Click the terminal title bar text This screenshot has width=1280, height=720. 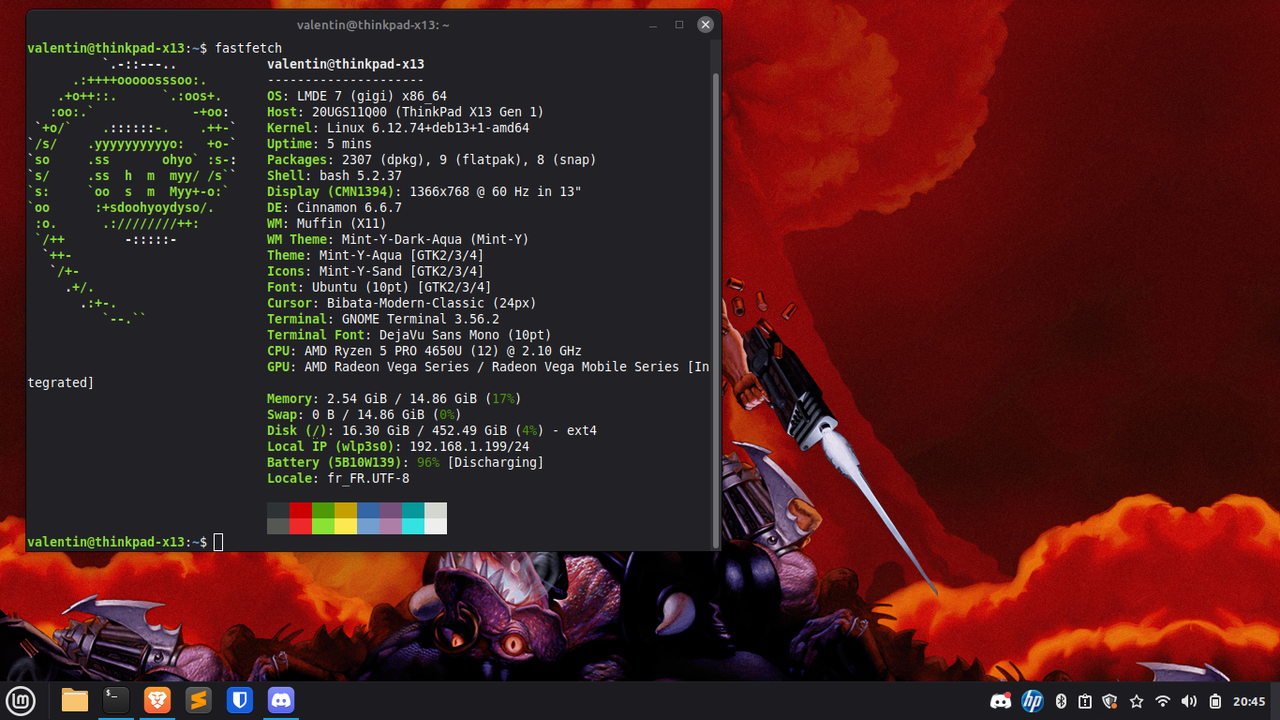[373, 25]
